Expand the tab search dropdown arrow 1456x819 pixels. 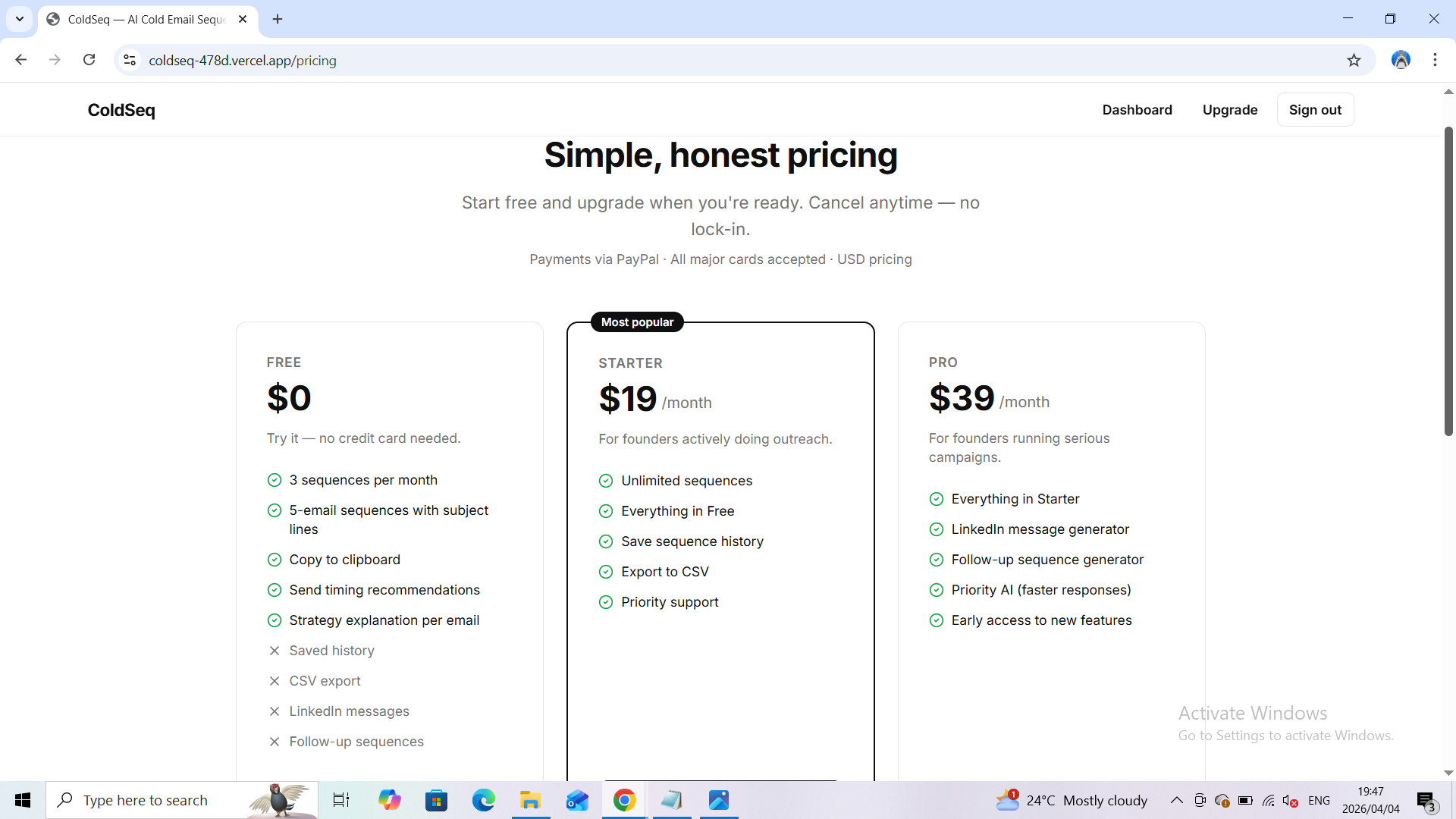(20, 19)
